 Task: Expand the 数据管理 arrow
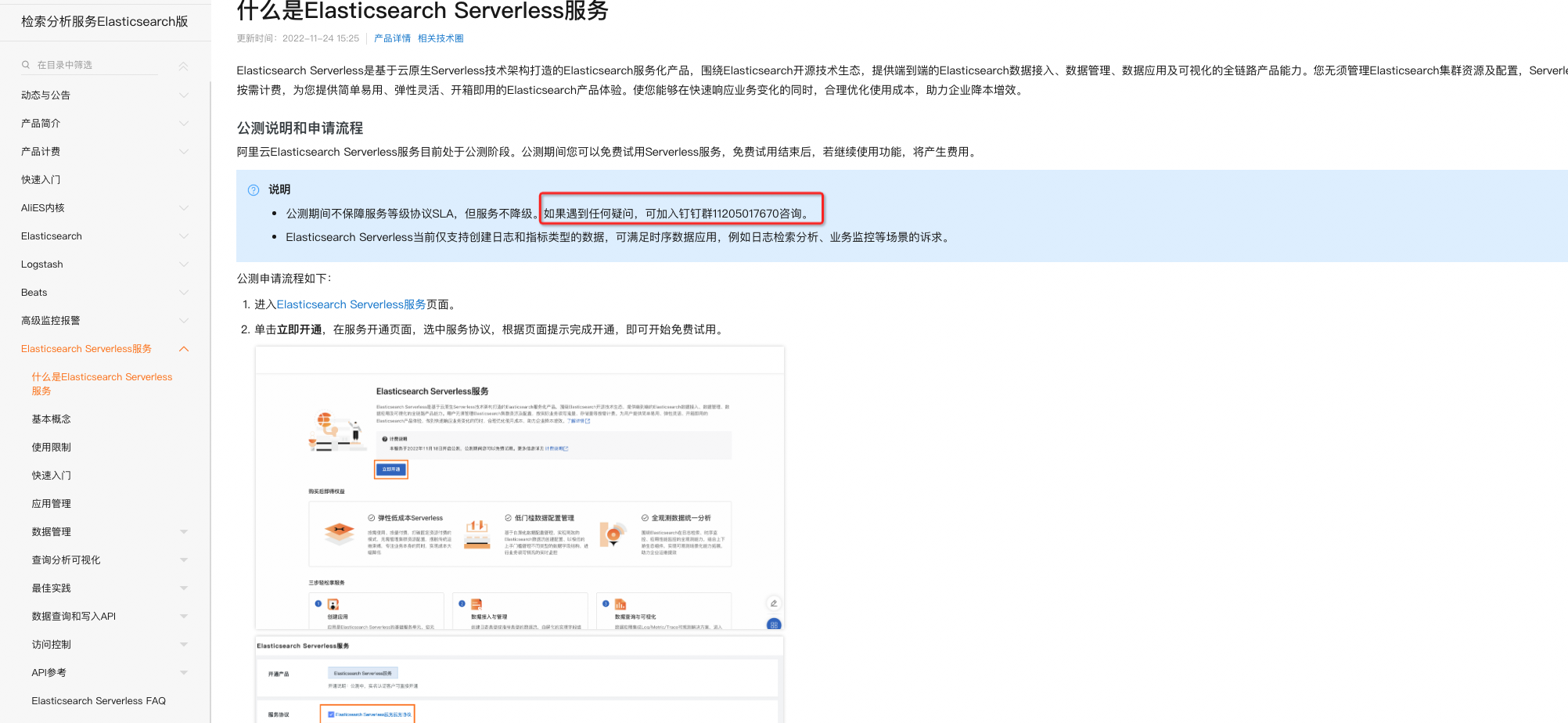click(x=184, y=532)
